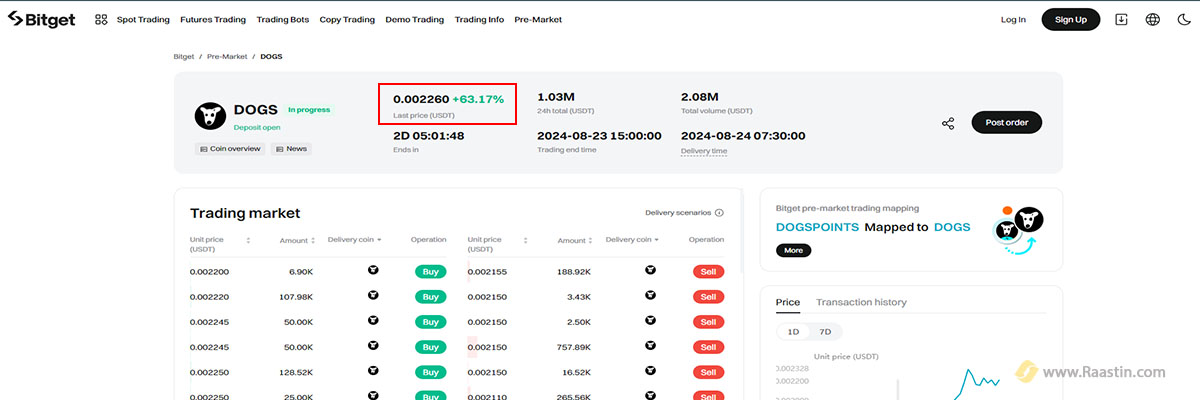
Task: Open the Trading Info menu
Action: click(x=479, y=19)
